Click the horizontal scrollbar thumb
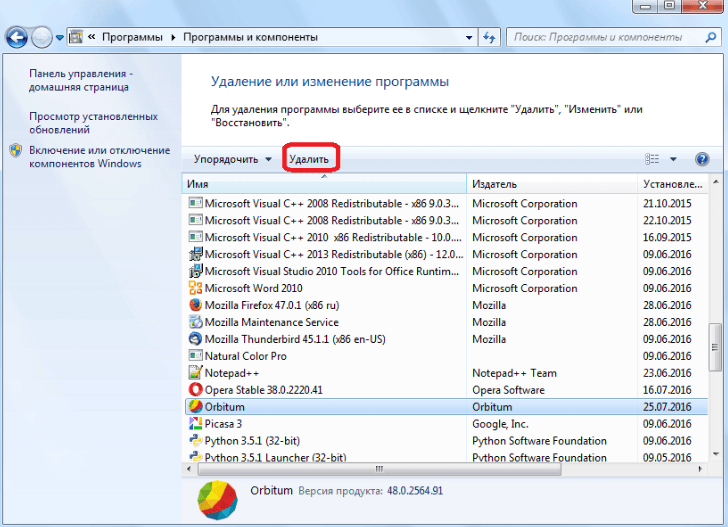The image size is (728, 527). click(379, 469)
